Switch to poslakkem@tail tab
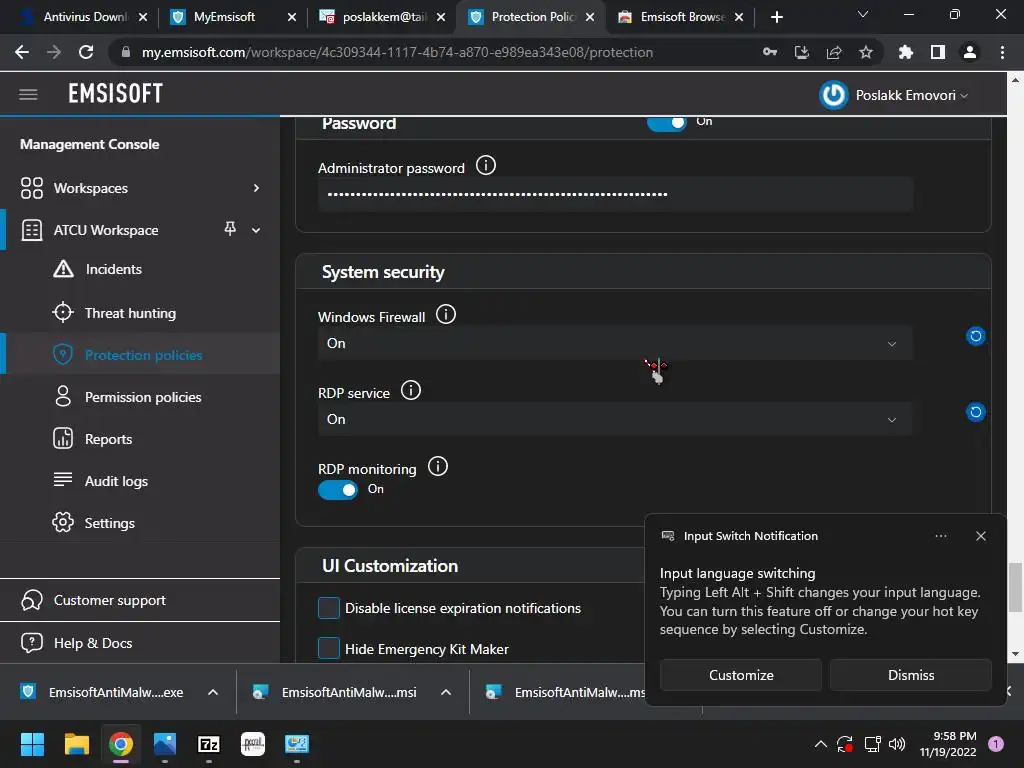The width and height of the screenshot is (1024, 768). click(x=381, y=17)
